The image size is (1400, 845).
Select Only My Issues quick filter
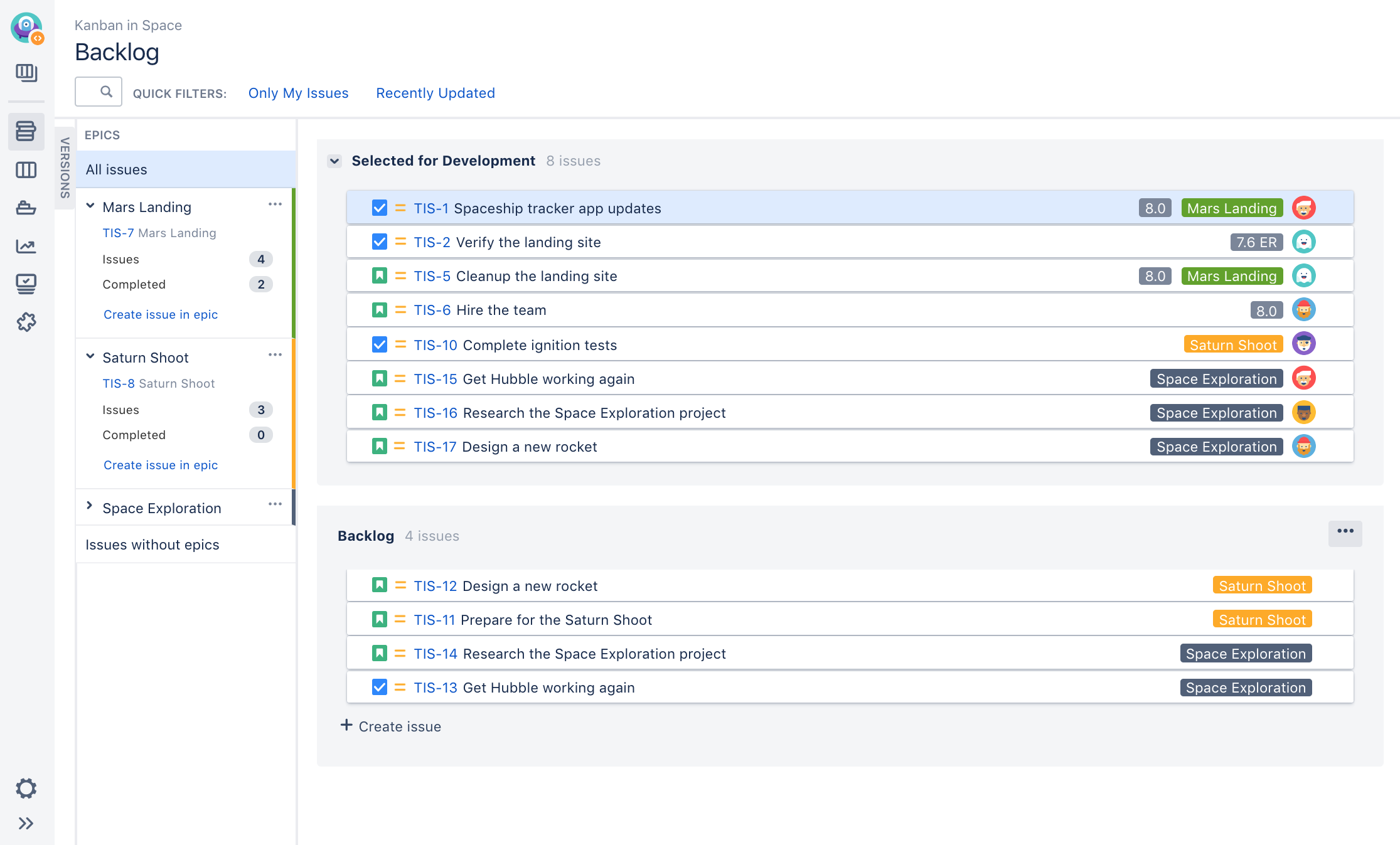[298, 92]
